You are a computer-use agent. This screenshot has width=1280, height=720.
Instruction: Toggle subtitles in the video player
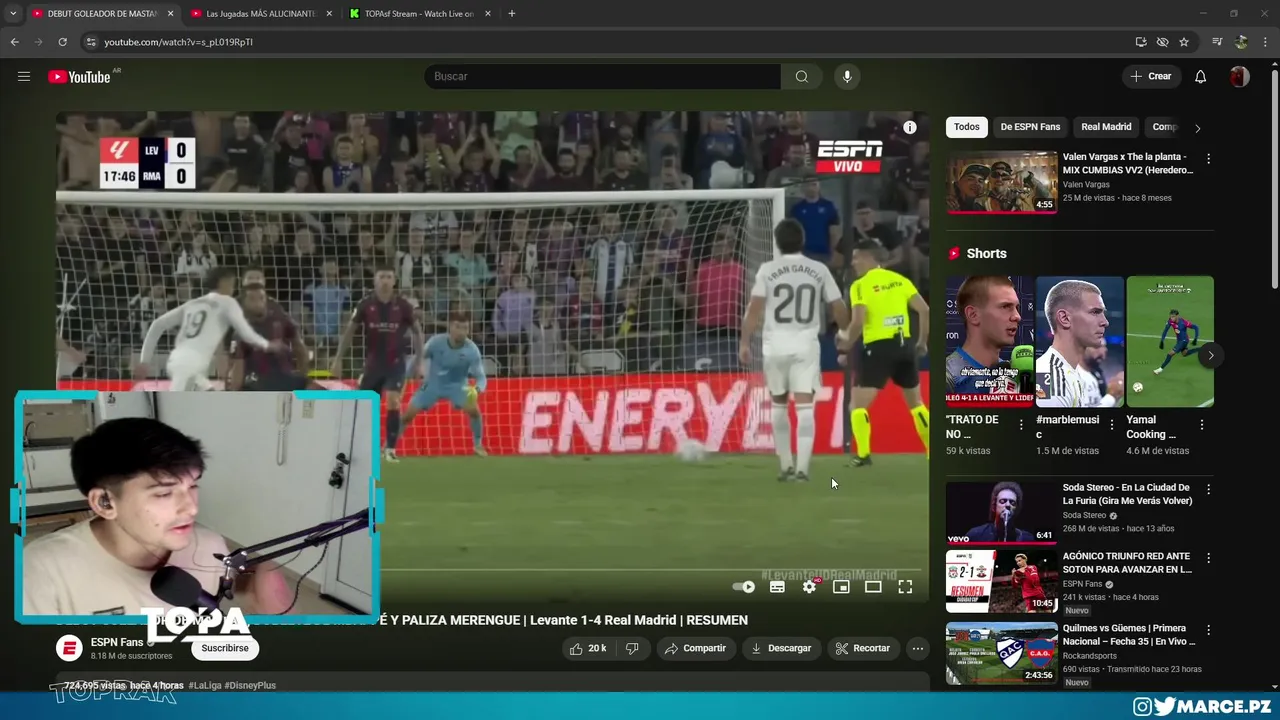pos(777,587)
